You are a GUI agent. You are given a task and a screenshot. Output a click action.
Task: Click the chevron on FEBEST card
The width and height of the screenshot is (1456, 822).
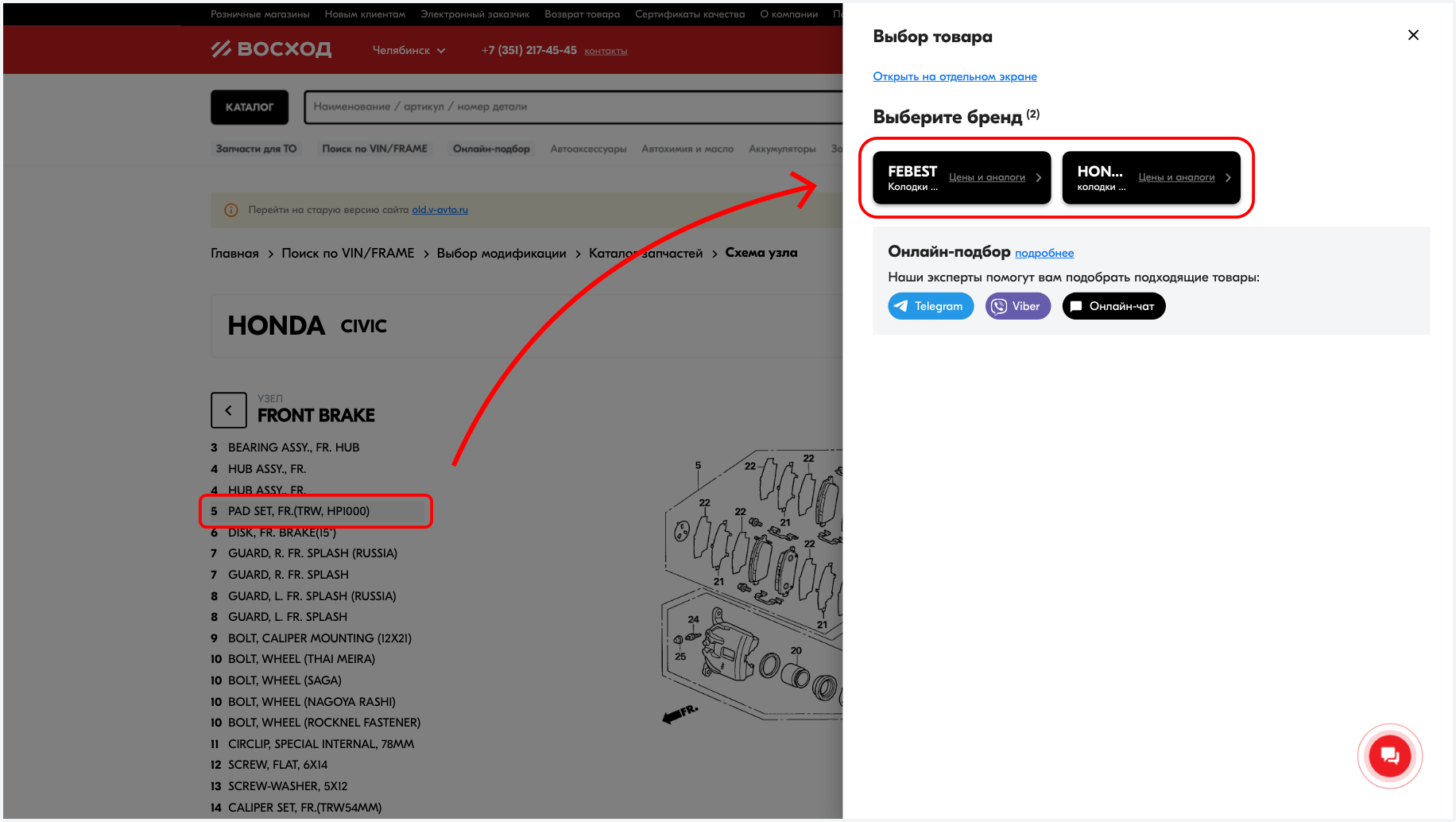tap(1039, 178)
